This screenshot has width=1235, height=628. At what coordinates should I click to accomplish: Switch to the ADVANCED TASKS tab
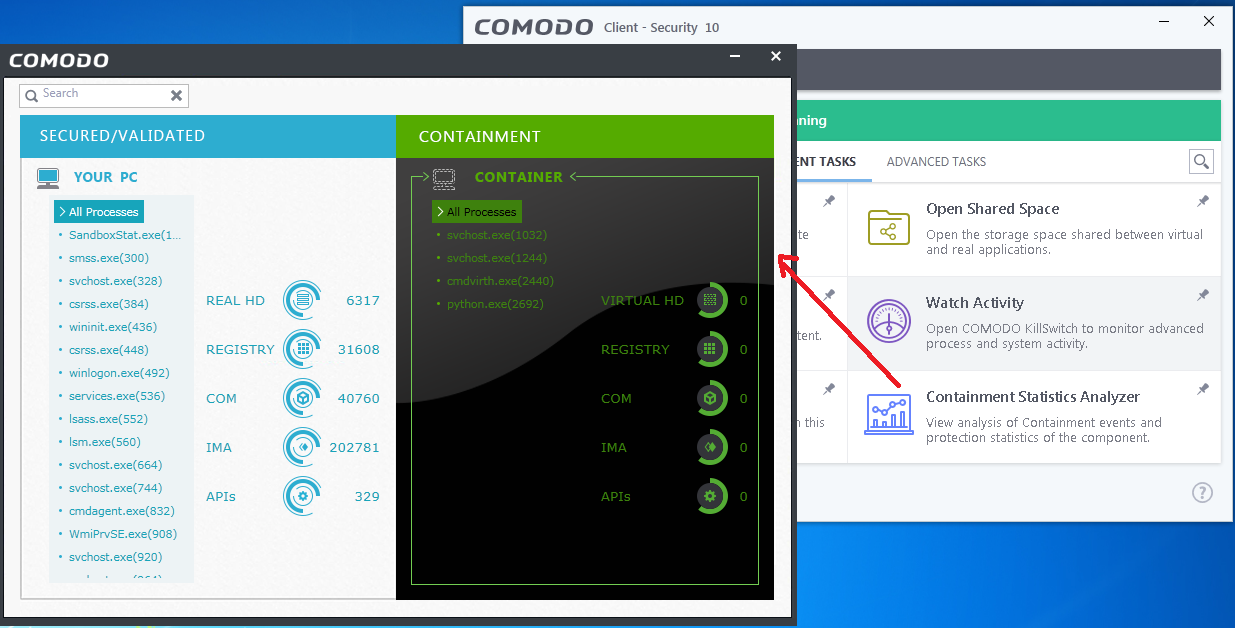(x=936, y=162)
